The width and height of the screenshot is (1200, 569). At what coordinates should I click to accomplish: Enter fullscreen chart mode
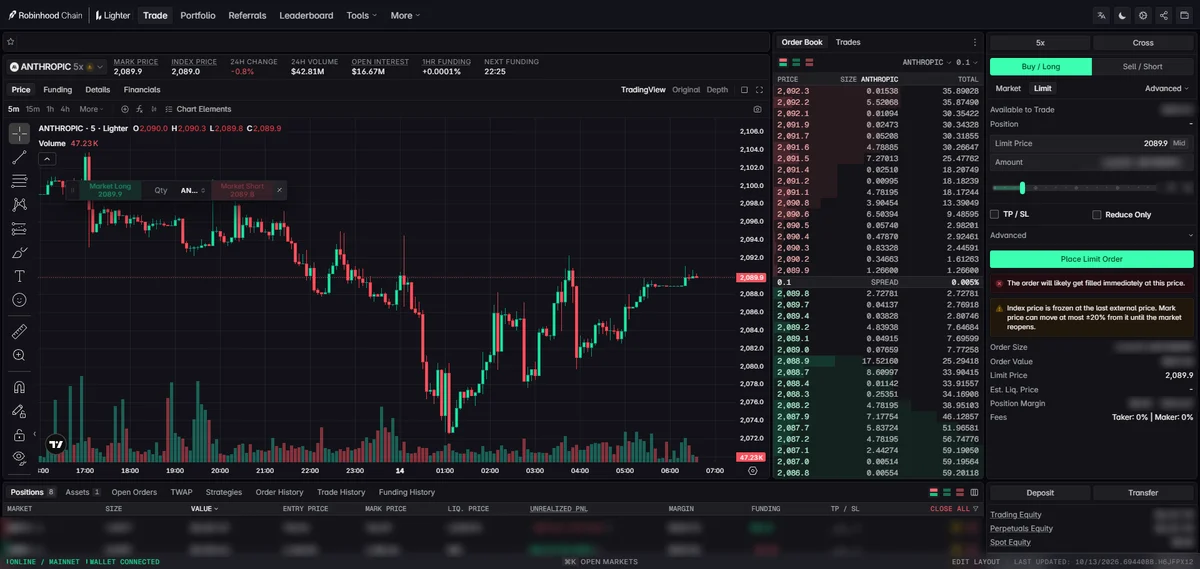pyautogui.click(x=758, y=90)
